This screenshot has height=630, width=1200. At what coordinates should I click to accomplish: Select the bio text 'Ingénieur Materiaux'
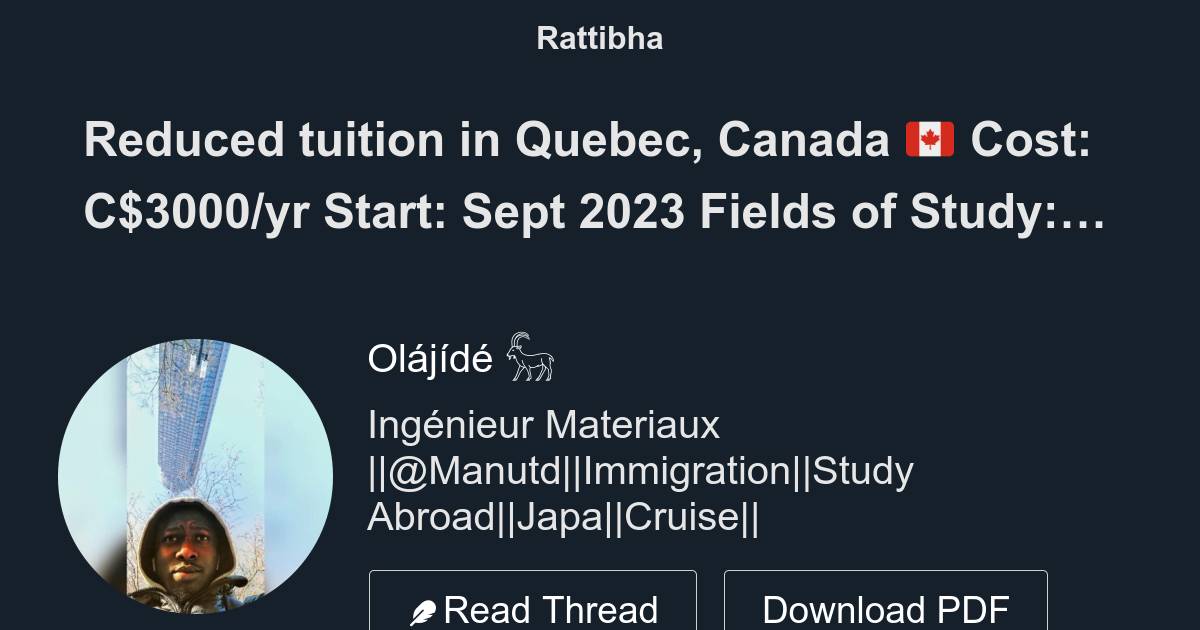pos(543,425)
